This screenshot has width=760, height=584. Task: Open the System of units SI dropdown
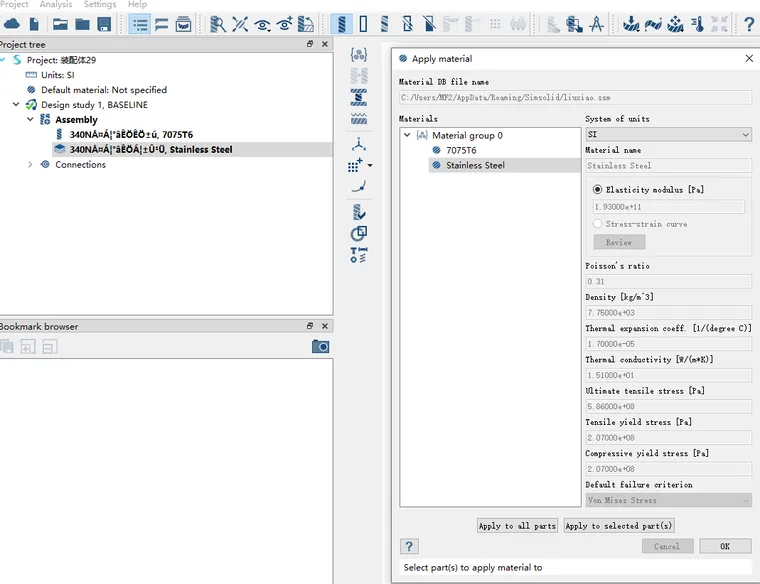coord(668,134)
